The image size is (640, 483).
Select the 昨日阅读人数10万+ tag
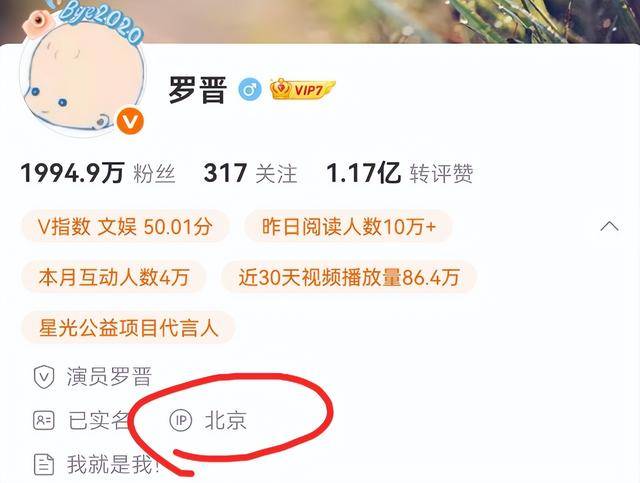click(349, 226)
